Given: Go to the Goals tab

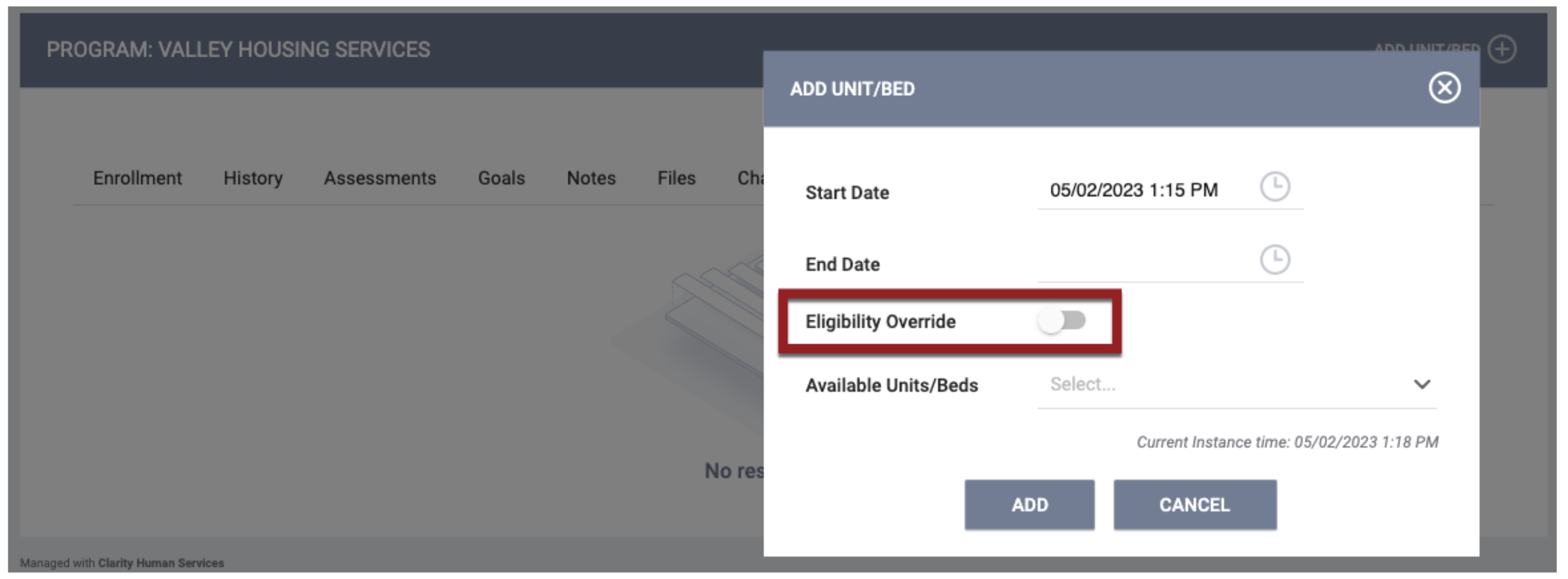Looking at the screenshot, I should click(x=501, y=178).
